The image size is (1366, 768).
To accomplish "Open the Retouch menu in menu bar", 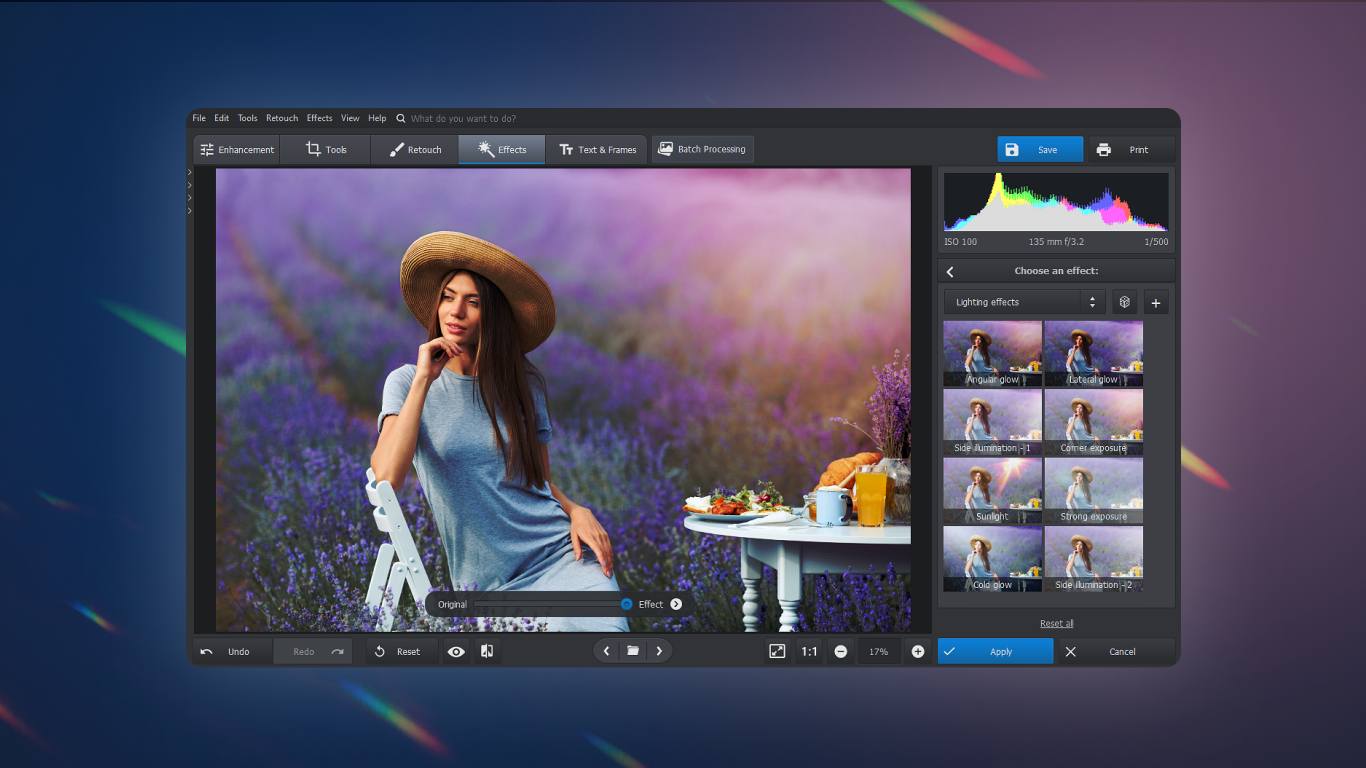I will [x=282, y=118].
